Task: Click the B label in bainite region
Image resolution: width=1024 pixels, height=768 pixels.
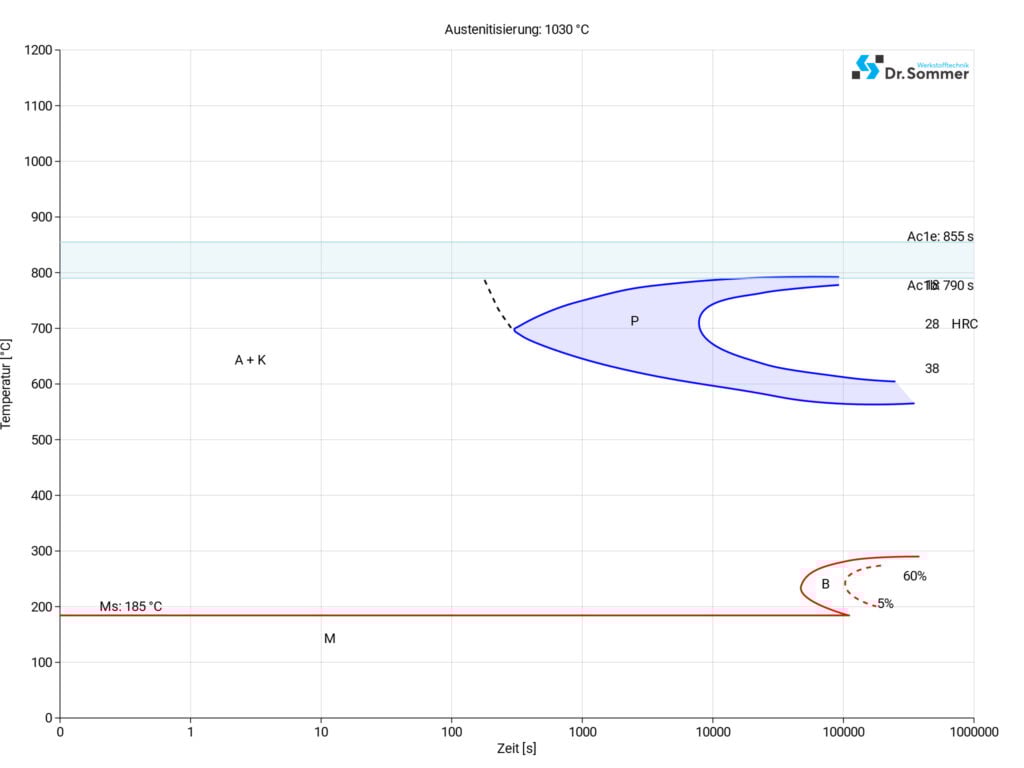Action: point(826,584)
